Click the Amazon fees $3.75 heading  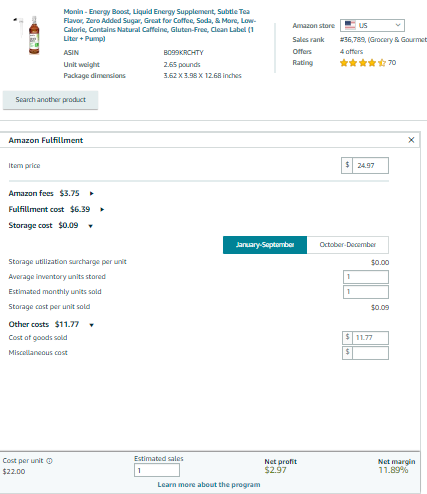(x=44, y=193)
